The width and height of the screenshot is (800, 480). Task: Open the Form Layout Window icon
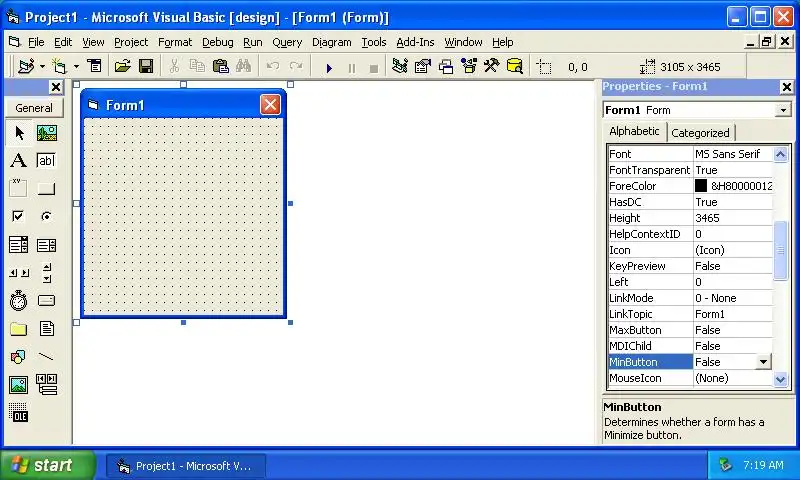click(446, 66)
